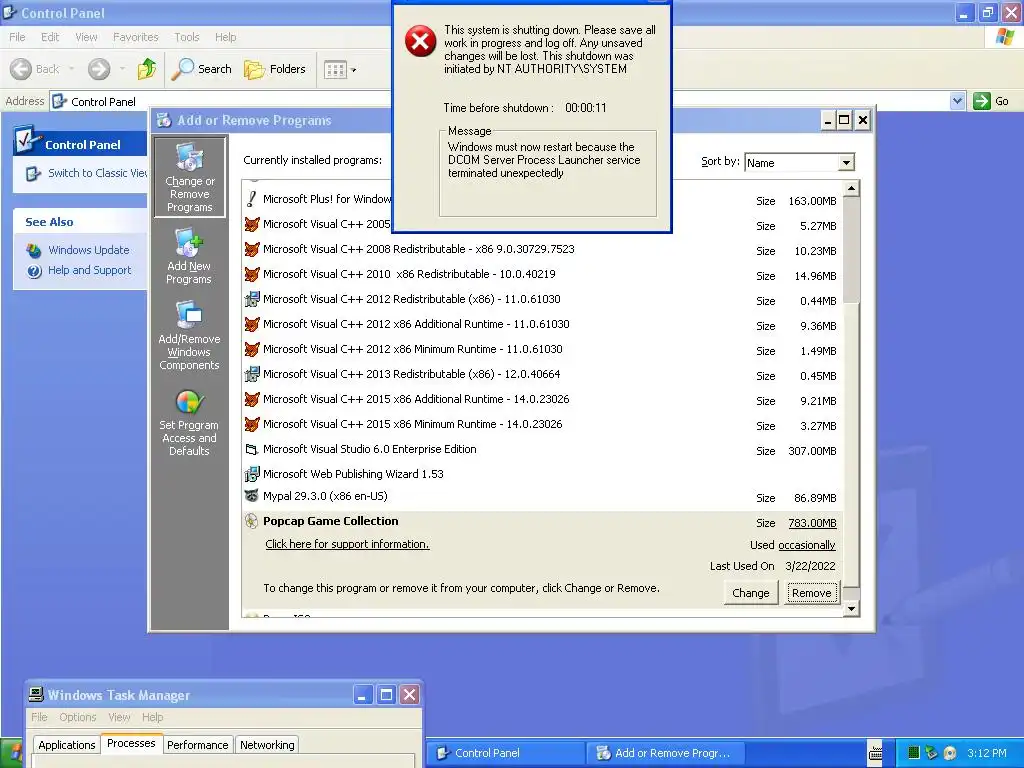Click the Safely Remove Hardware tray icon
1024x768 pixels.
coord(932,753)
